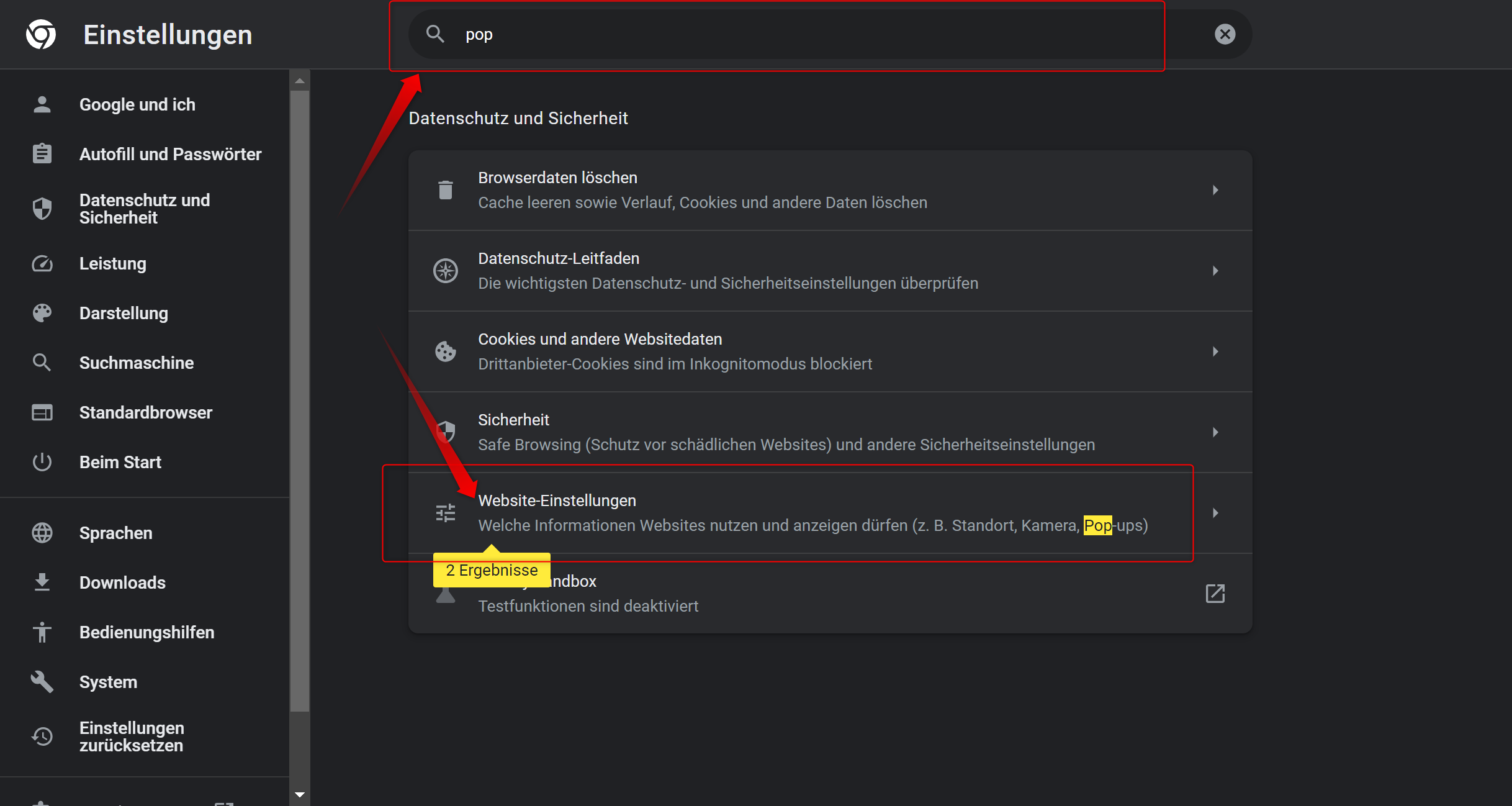
Task: Click the compass icon for Datenschutz-Leitfaden
Action: [x=445, y=271]
